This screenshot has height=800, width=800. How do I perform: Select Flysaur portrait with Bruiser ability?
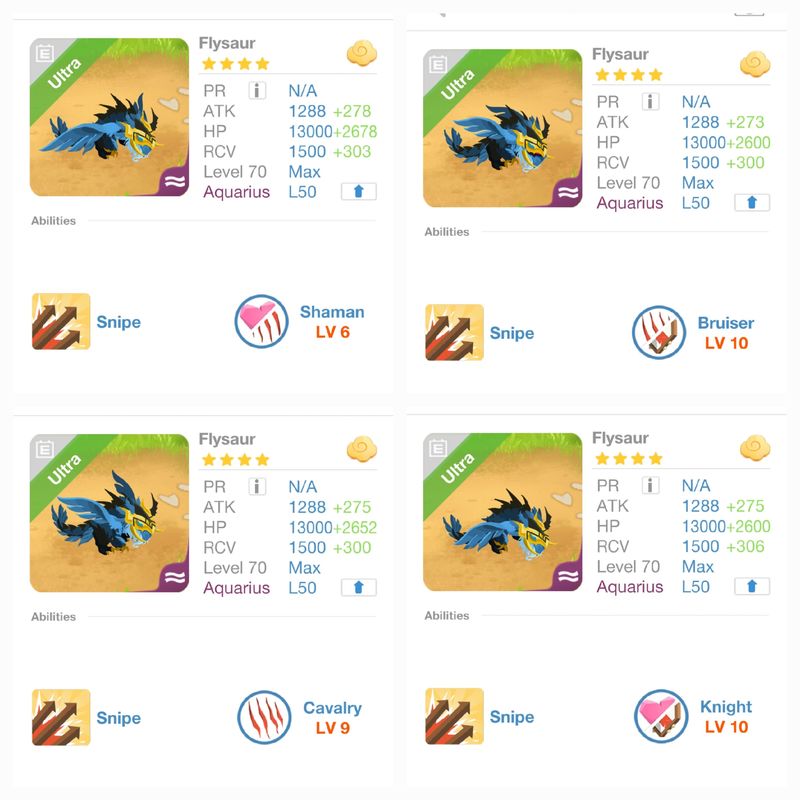coord(503,128)
